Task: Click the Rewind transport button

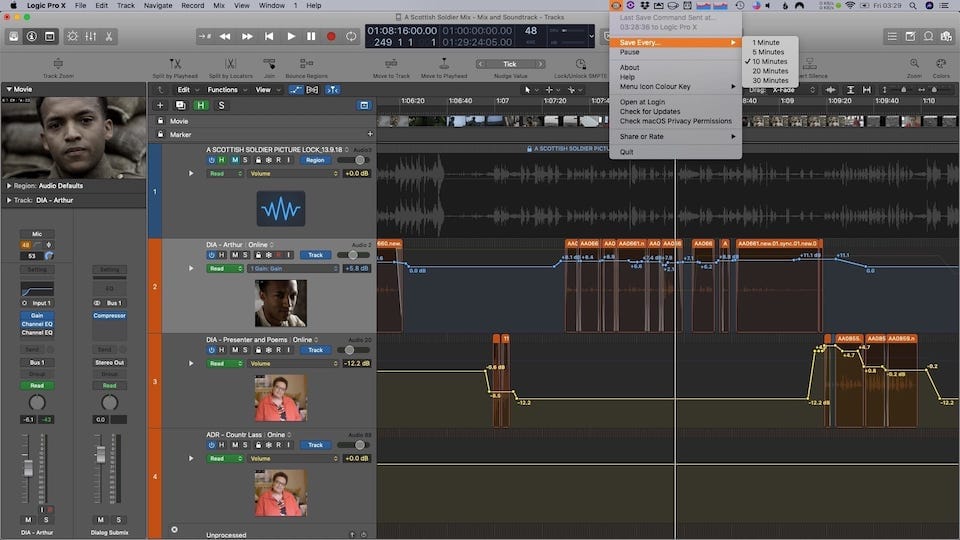Action: tap(225, 37)
